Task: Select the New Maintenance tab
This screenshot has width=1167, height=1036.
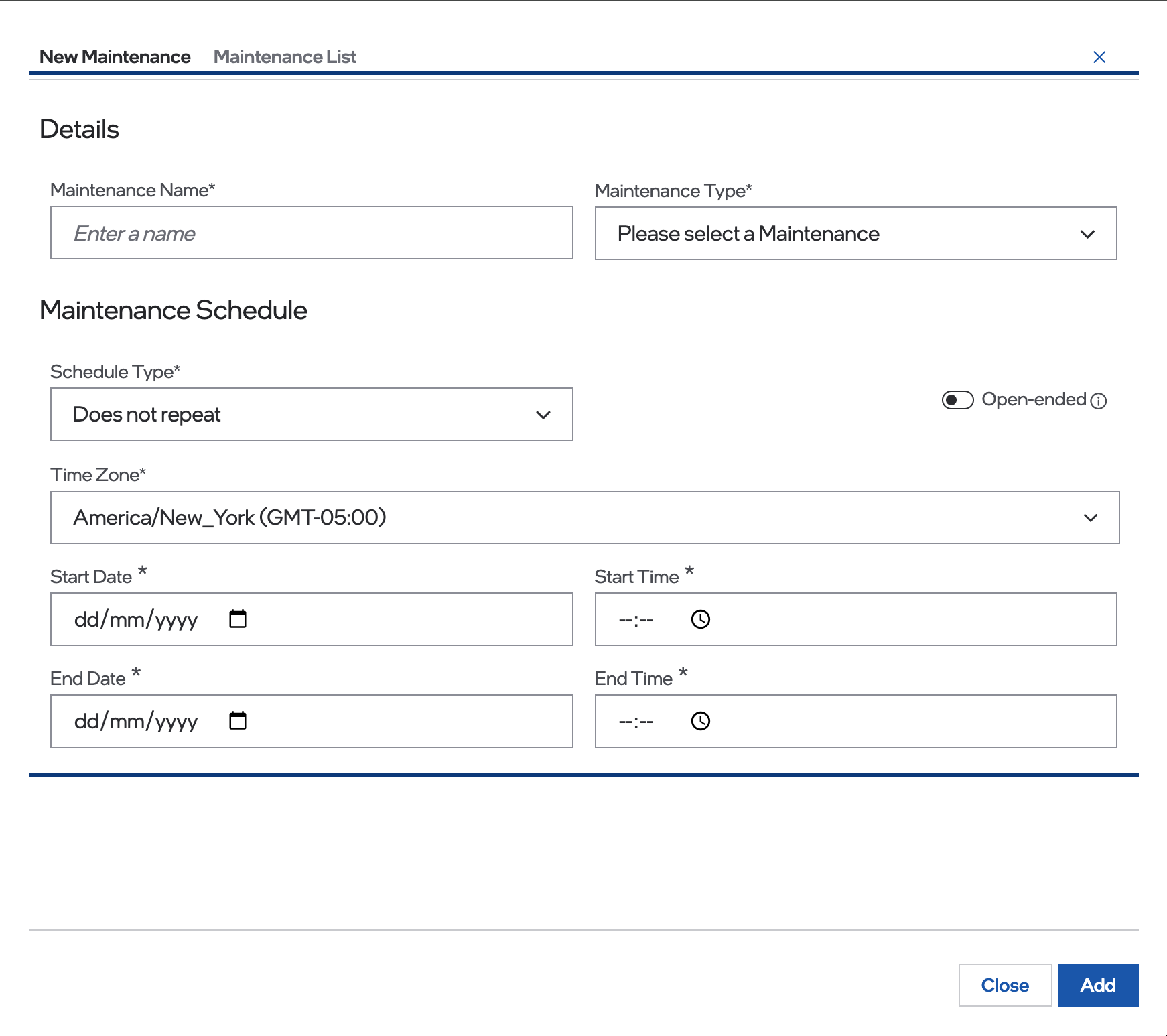Action: [115, 57]
